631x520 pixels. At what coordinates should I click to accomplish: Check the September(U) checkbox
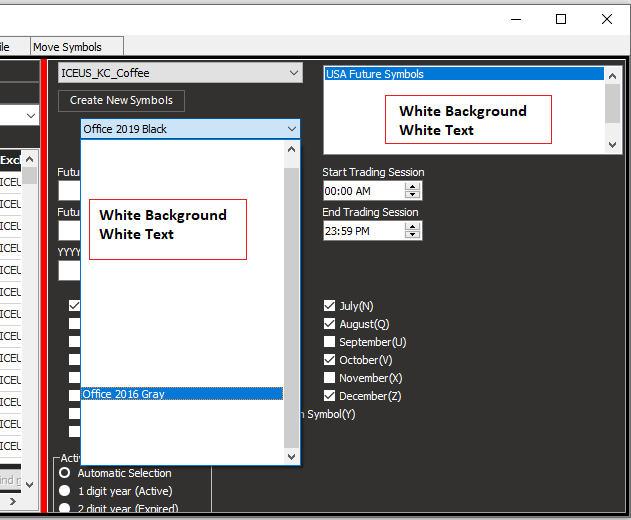click(x=329, y=342)
